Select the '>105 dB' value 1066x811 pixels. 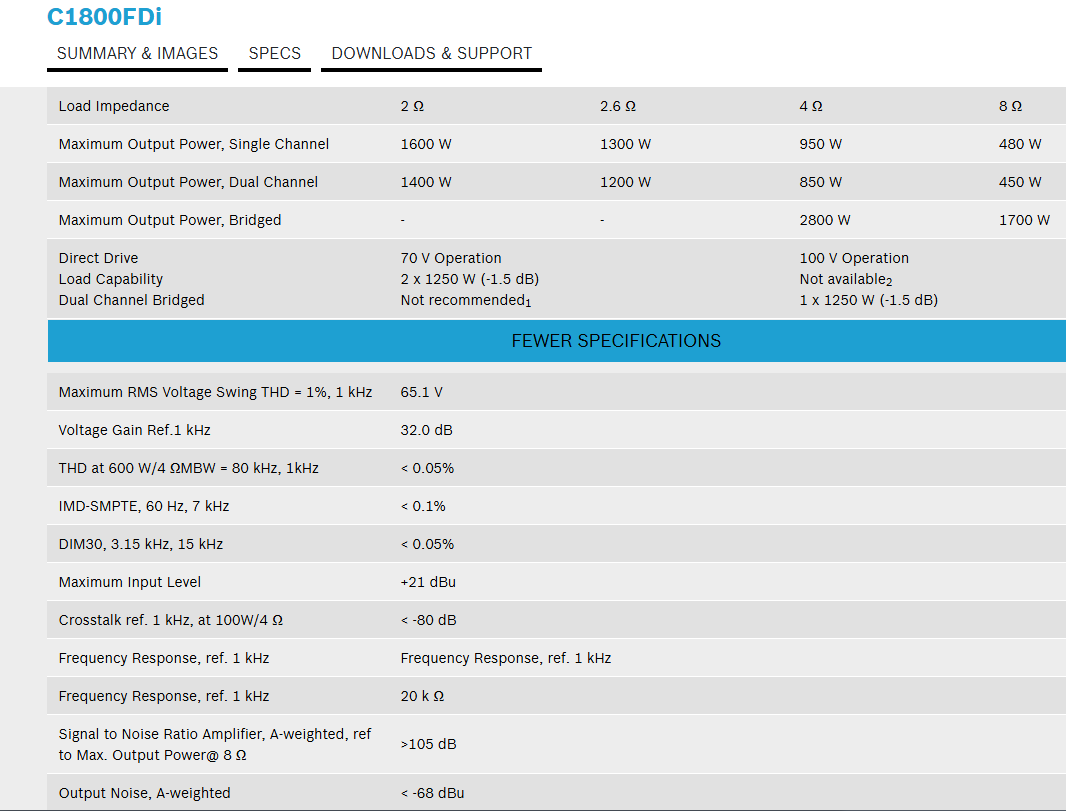click(x=428, y=744)
